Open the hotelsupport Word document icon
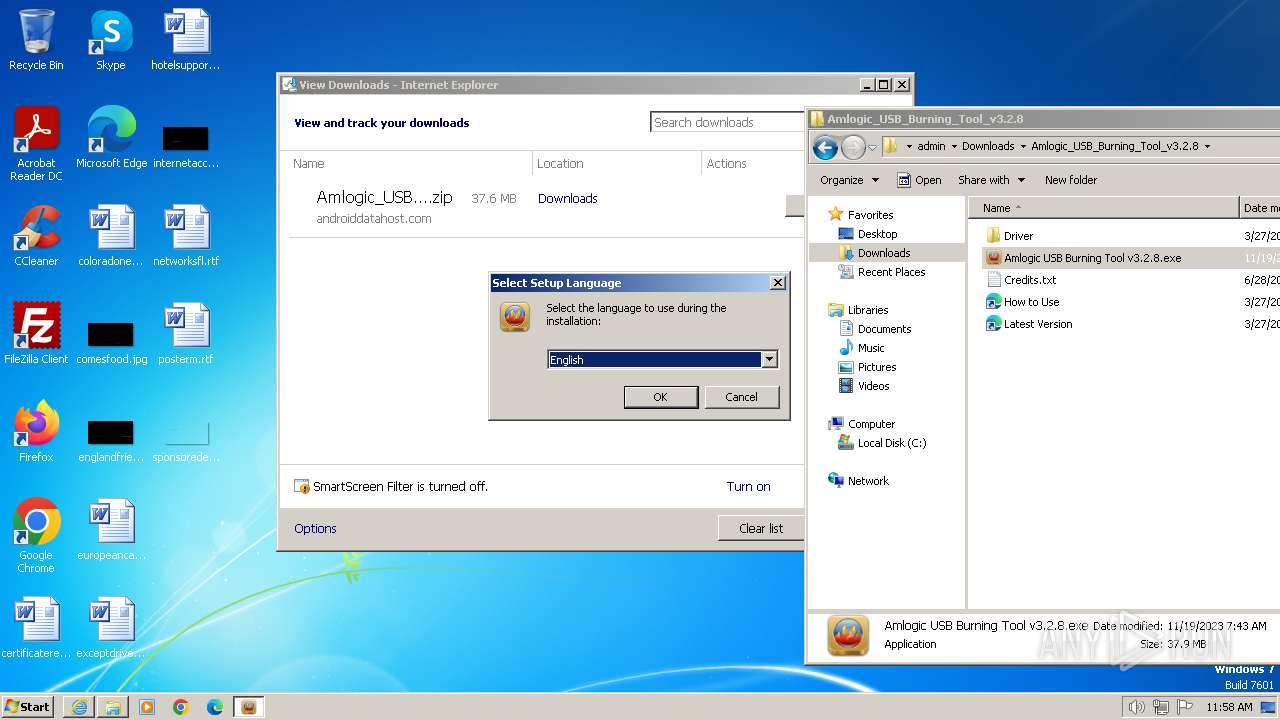Image resolution: width=1280 pixels, height=720 pixels. click(x=185, y=40)
